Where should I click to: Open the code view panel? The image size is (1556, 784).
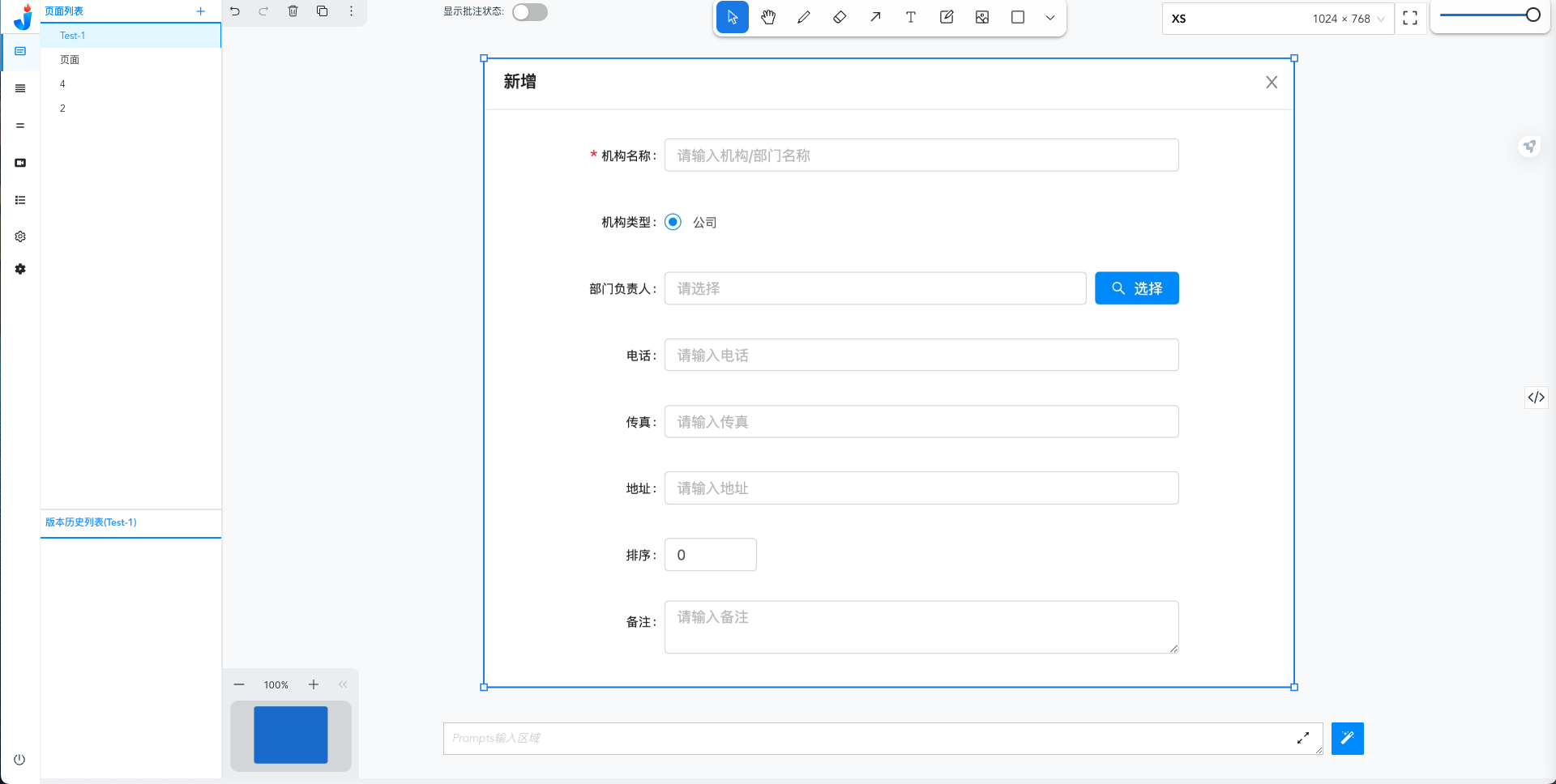[1536, 398]
